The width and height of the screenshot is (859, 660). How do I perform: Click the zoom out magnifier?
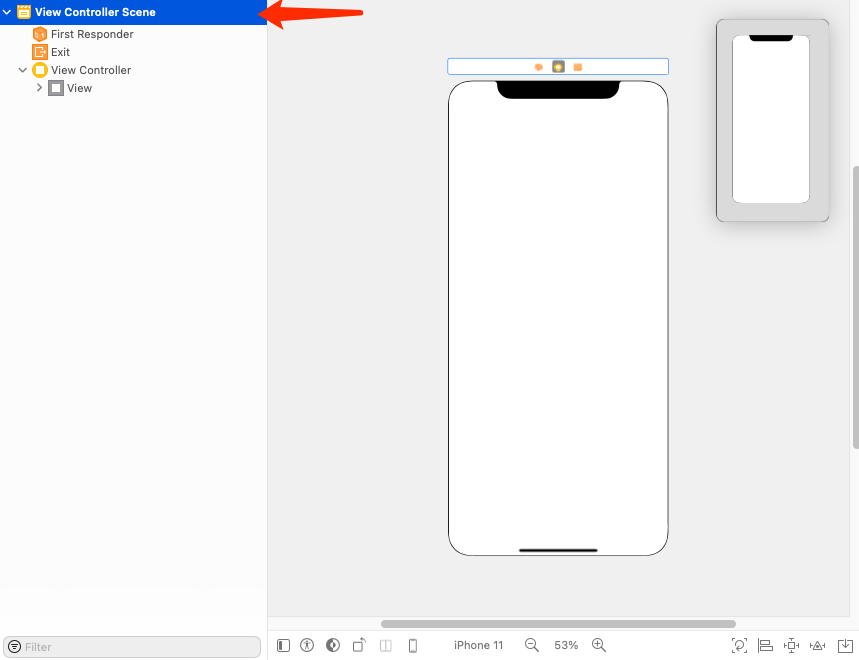coord(532,646)
